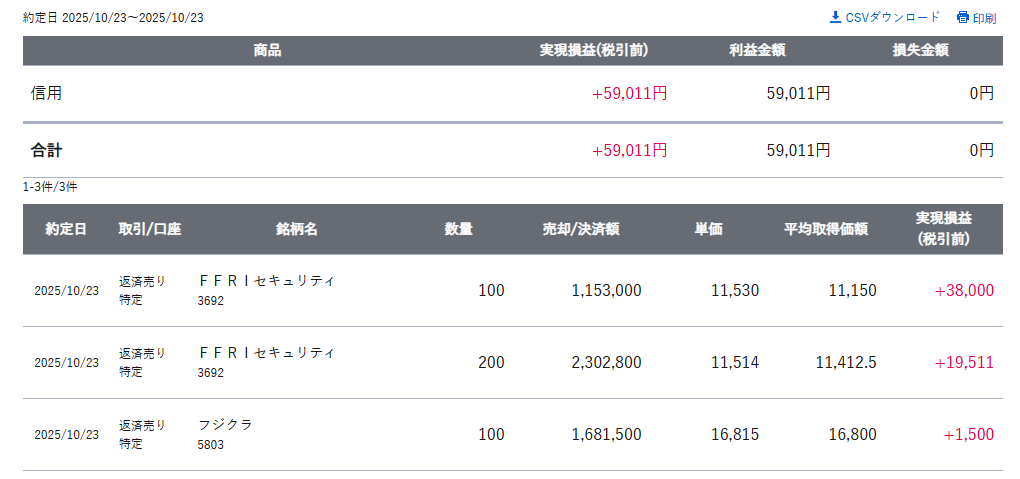Open the CSVダウンロード link
Image resolution: width=1020 pixels, height=479 pixels.
coord(893,17)
